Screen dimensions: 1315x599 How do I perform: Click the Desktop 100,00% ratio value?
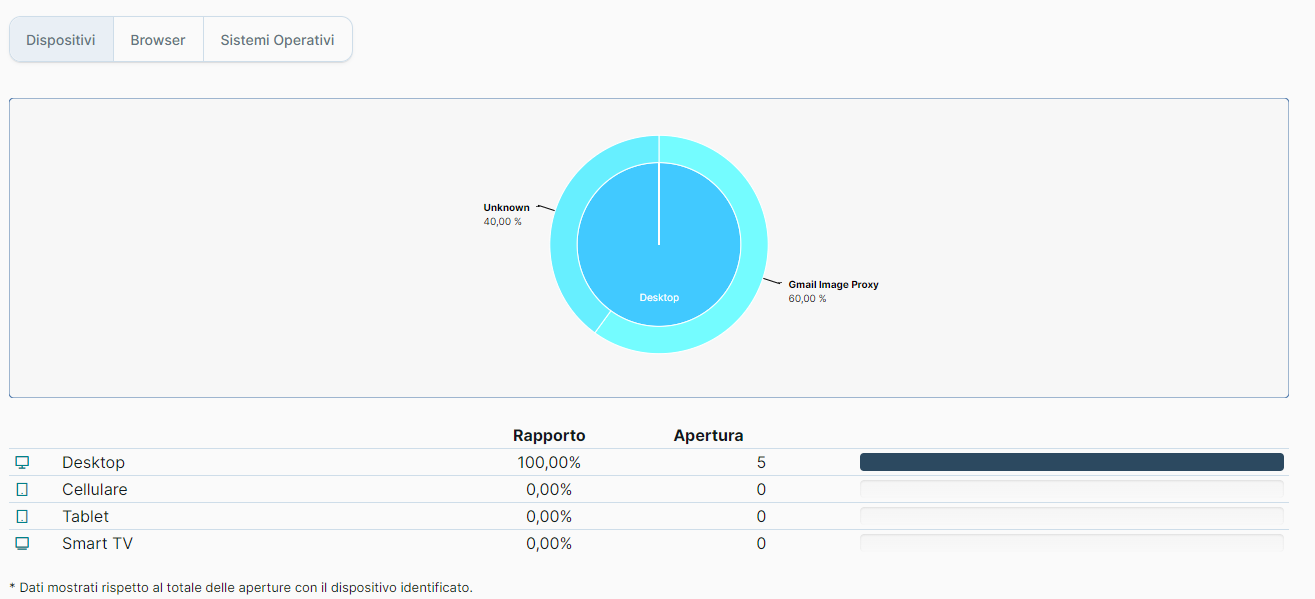click(549, 463)
